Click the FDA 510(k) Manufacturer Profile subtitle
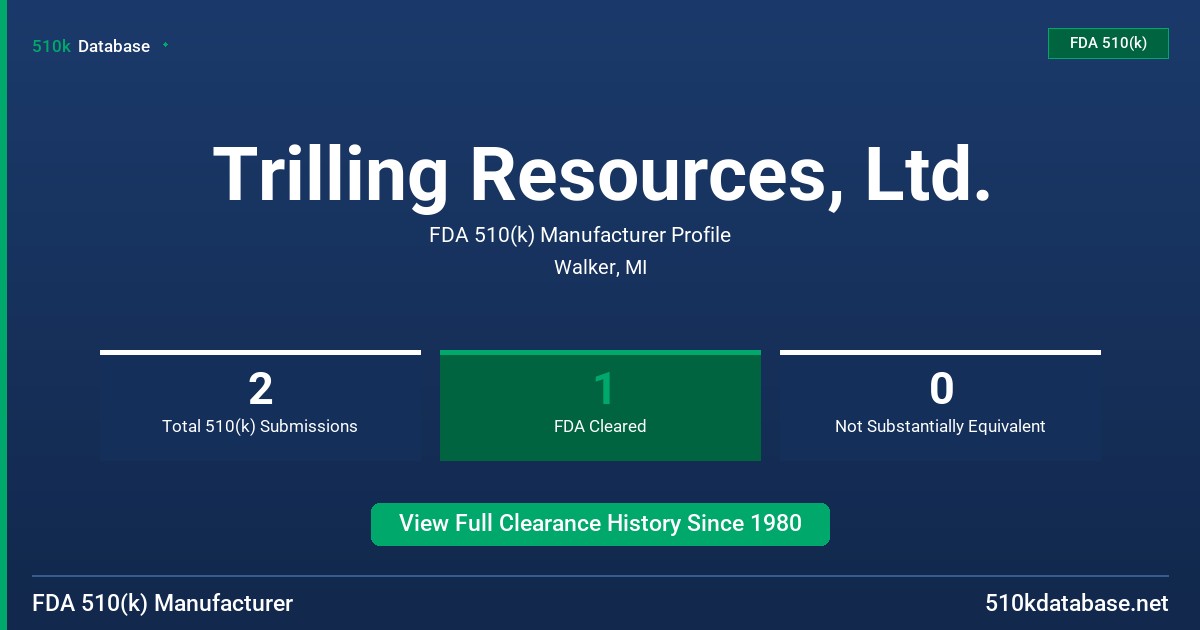 [x=580, y=235]
